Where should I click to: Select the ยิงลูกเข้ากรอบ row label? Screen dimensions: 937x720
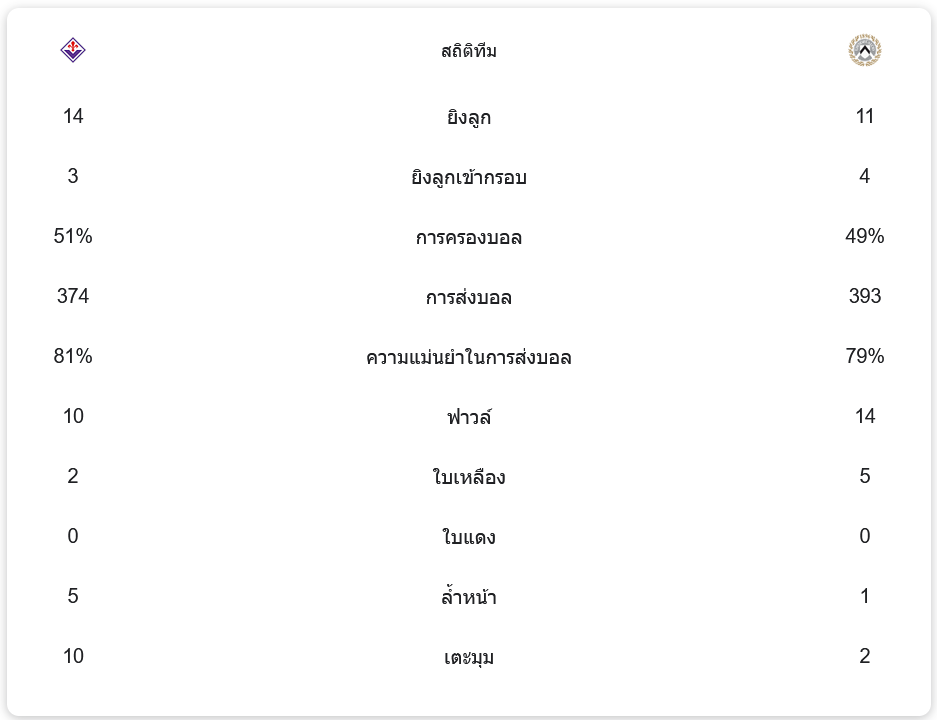[468, 177]
